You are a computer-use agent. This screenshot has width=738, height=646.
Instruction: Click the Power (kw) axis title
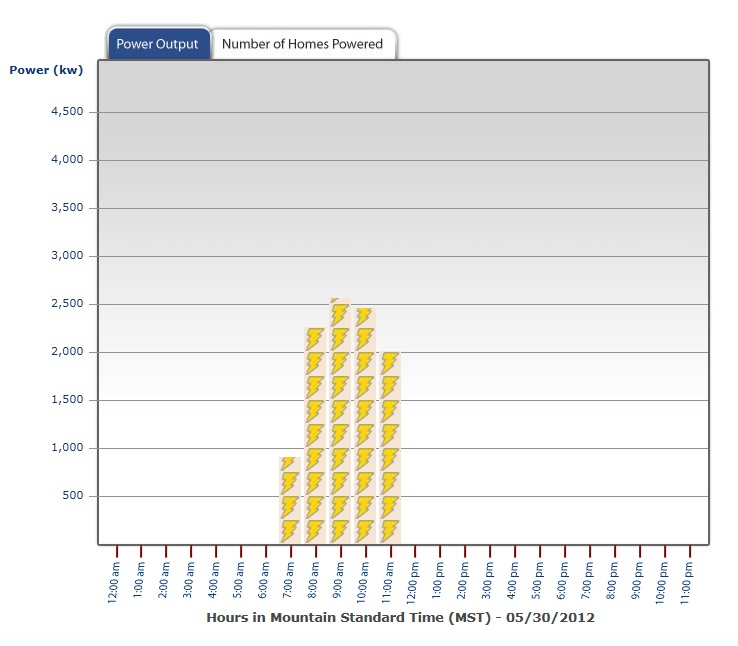coord(46,70)
